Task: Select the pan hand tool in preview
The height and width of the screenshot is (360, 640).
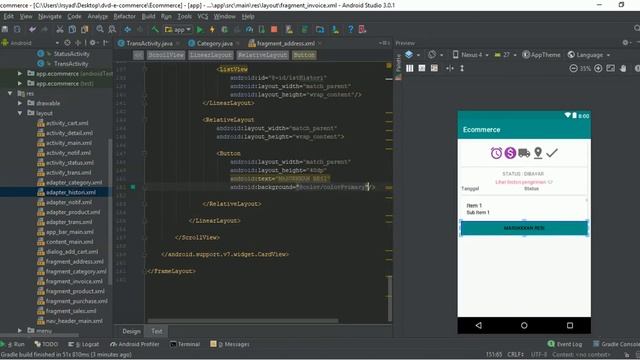Action: (623, 69)
